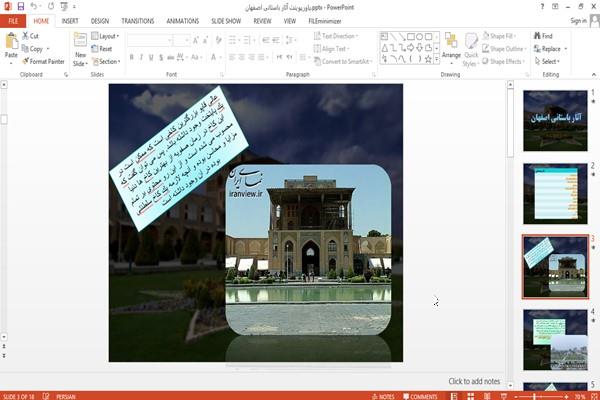Toggle Underline formatting
The height and width of the screenshot is (400, 600).
pos(151,57)
